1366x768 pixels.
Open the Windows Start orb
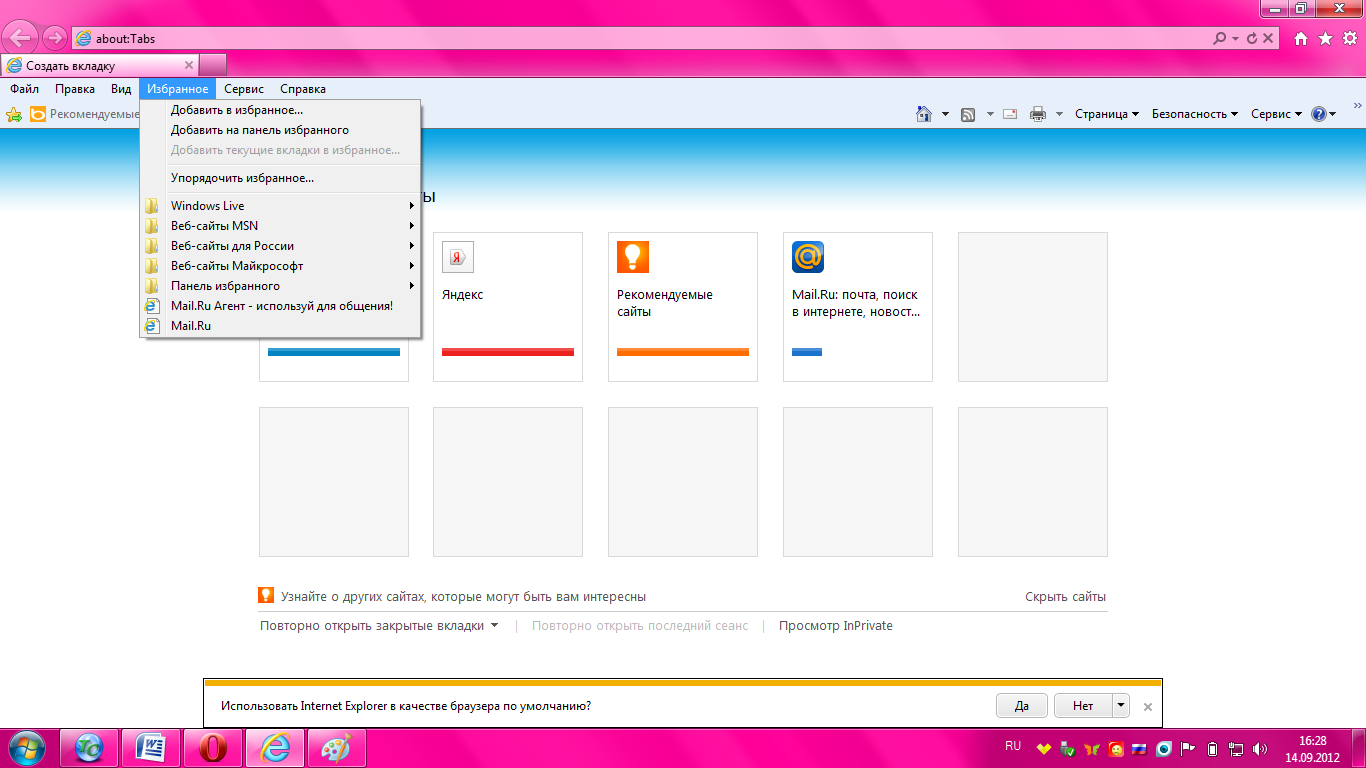(27, 747)
